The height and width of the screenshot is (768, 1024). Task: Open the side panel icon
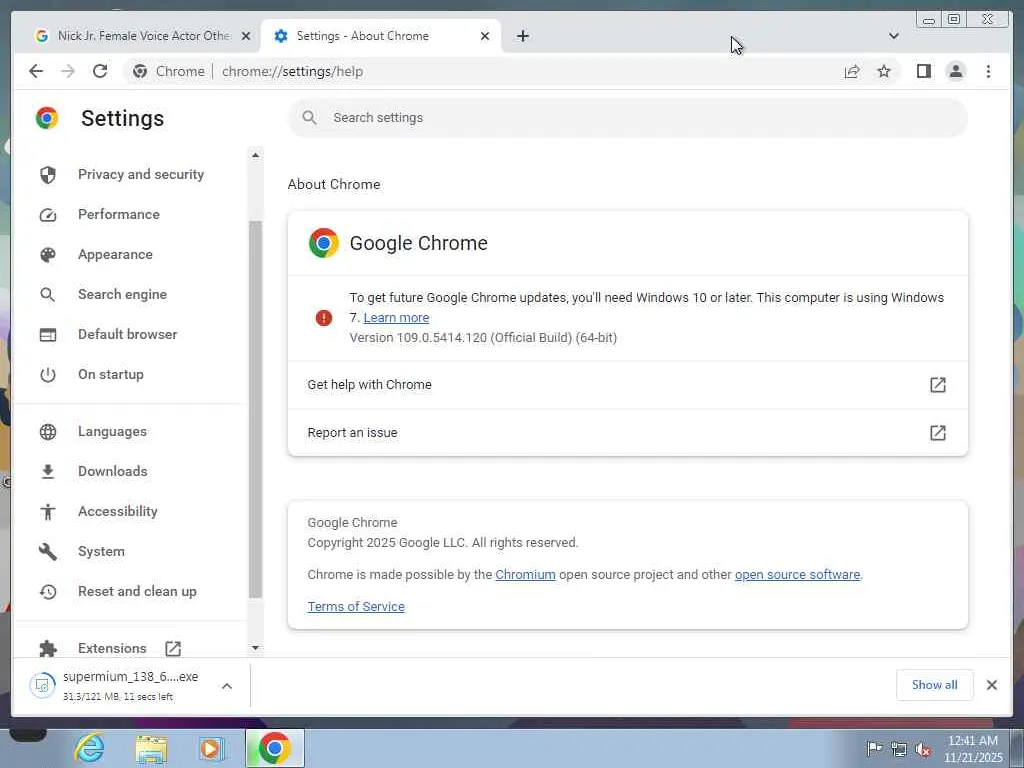923,71
